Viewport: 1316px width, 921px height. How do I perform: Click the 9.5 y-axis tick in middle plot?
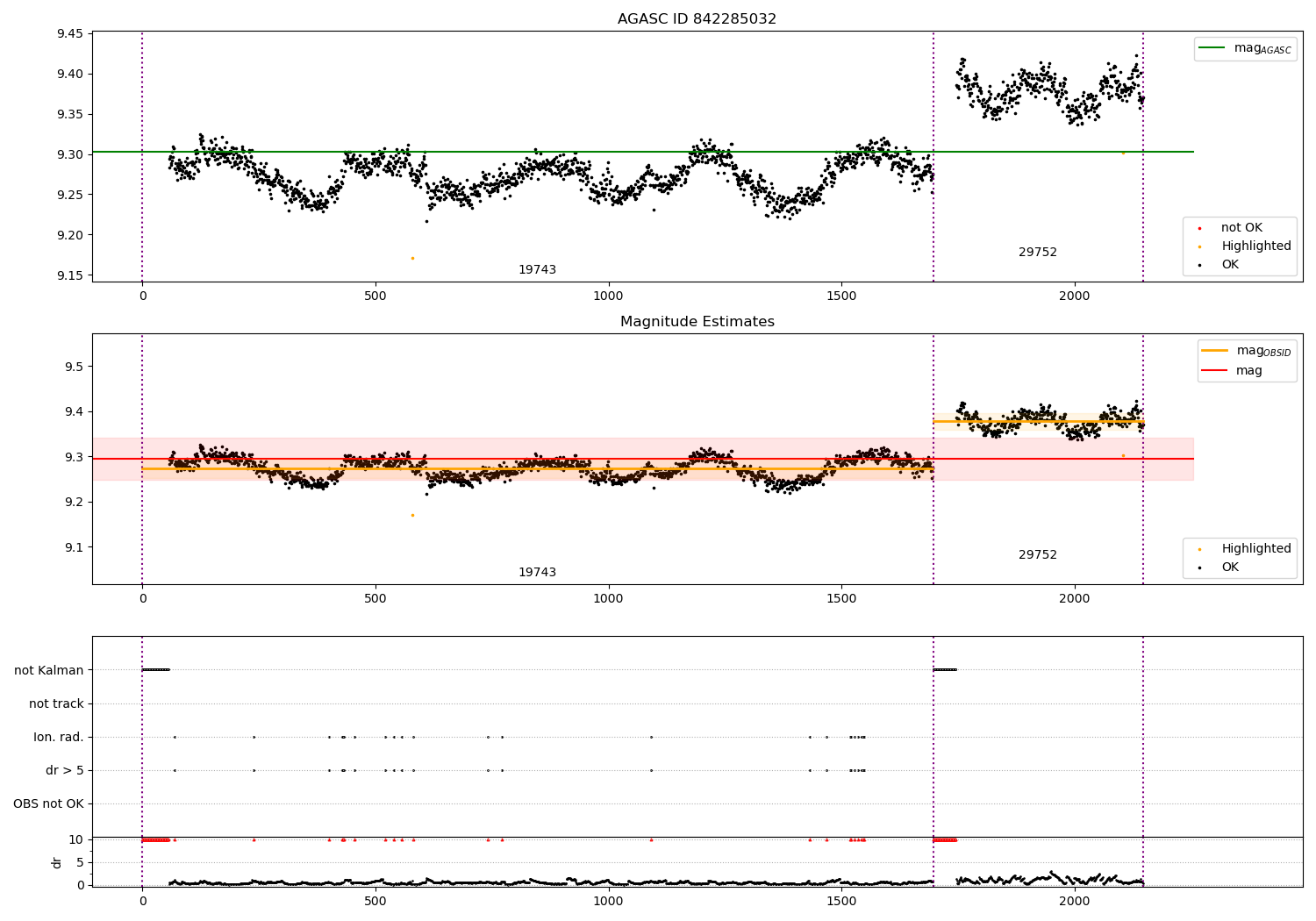pos(74,367)
